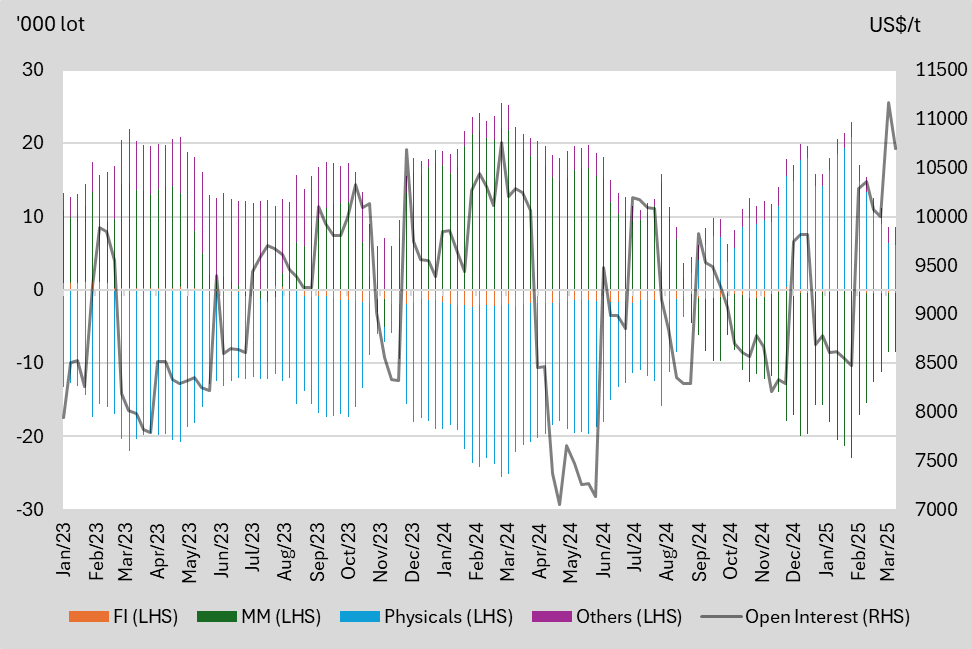Select the Jan/23 x-axis label
The height and width of the screenshot is (649, 972).
click(x=63, y=553)
